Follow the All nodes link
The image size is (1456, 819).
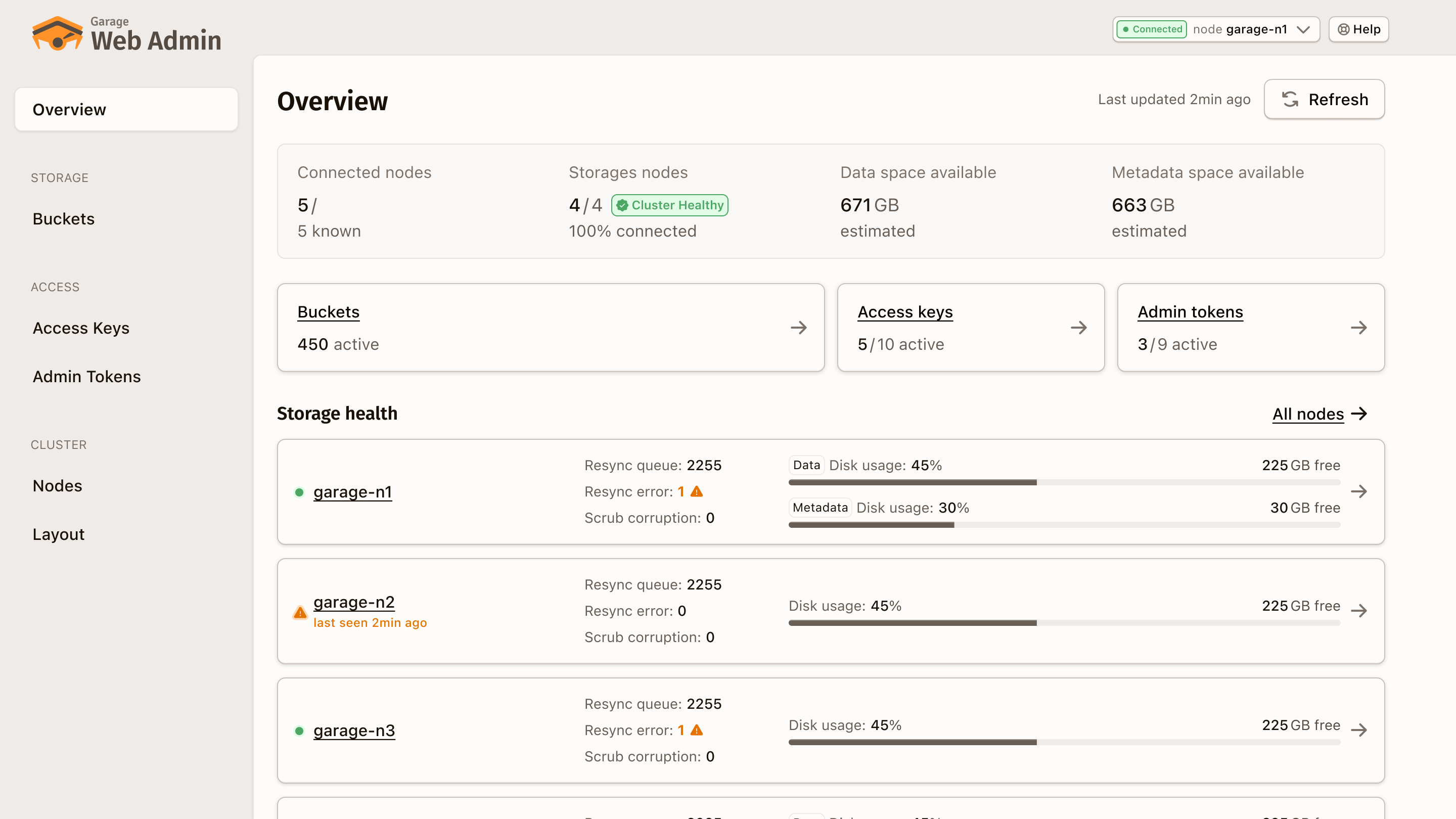point(1308,415)
